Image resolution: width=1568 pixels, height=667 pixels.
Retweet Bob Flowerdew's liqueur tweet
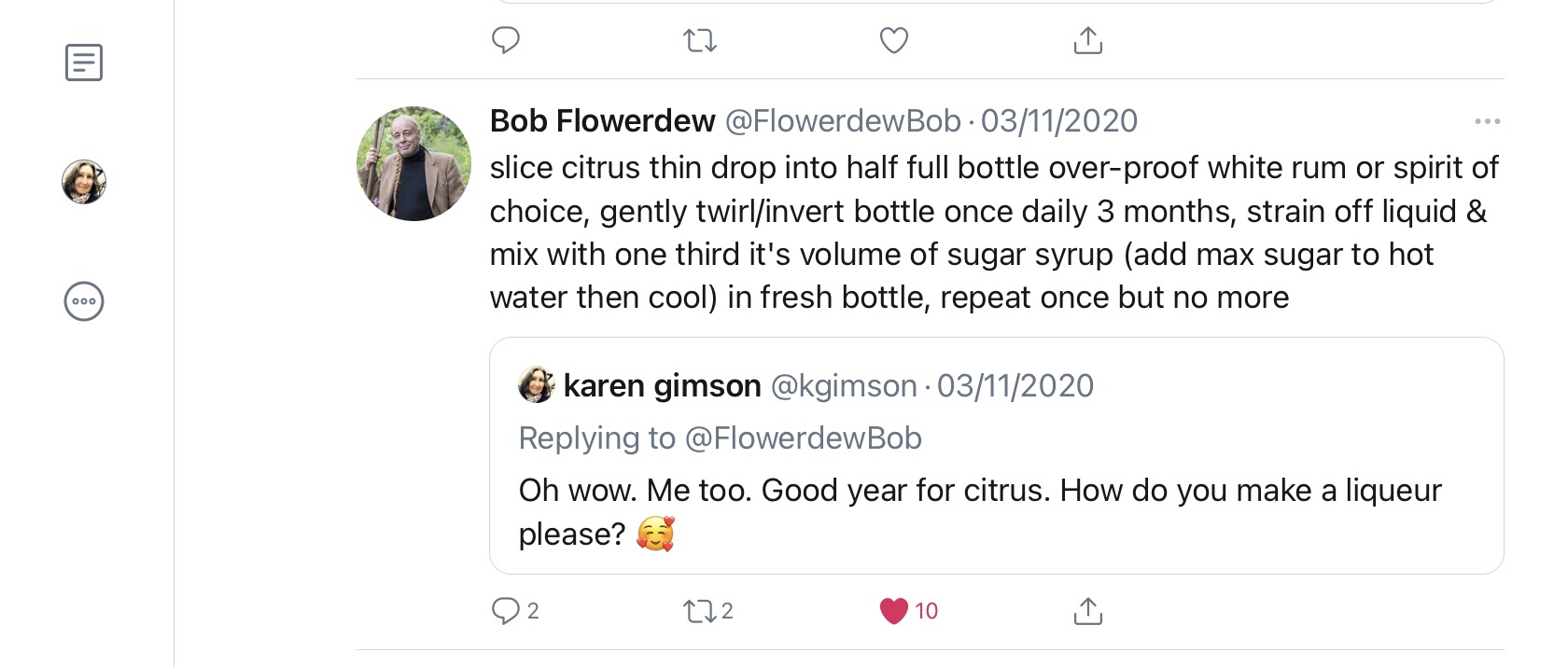(x=699, y=611)
